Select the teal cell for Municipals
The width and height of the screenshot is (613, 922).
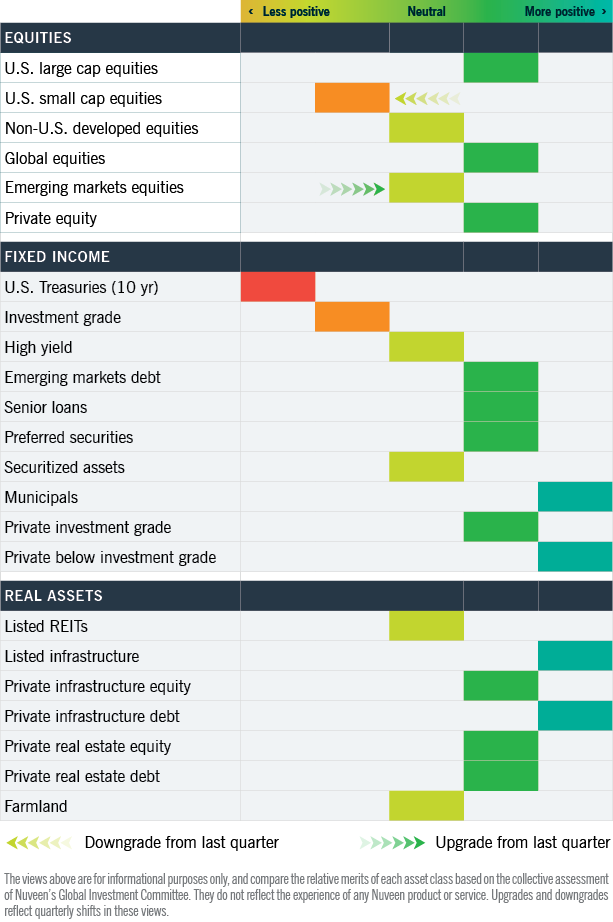pos(575,497)
